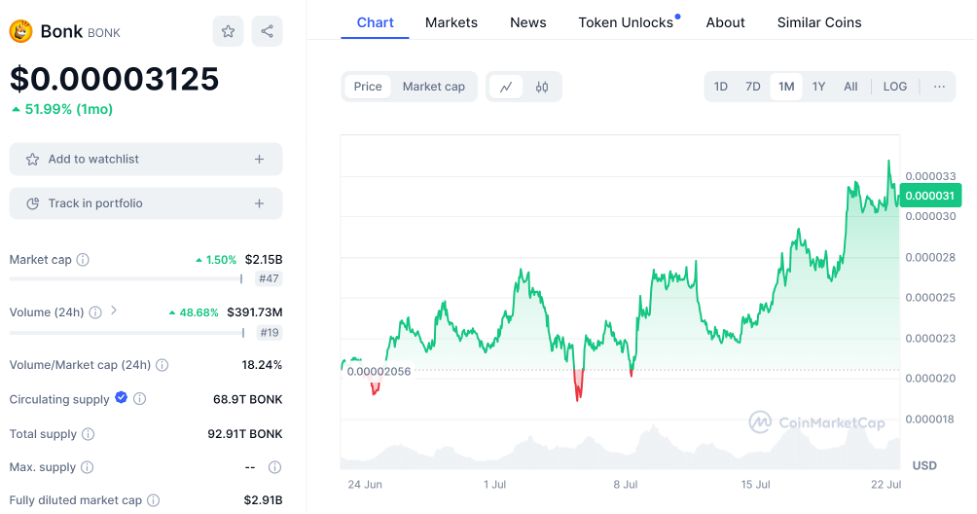The width and height of the screenshot is (977, 514).
Task: Click the 24 Jun date on the axis
Action: click(x=365, y=485)
